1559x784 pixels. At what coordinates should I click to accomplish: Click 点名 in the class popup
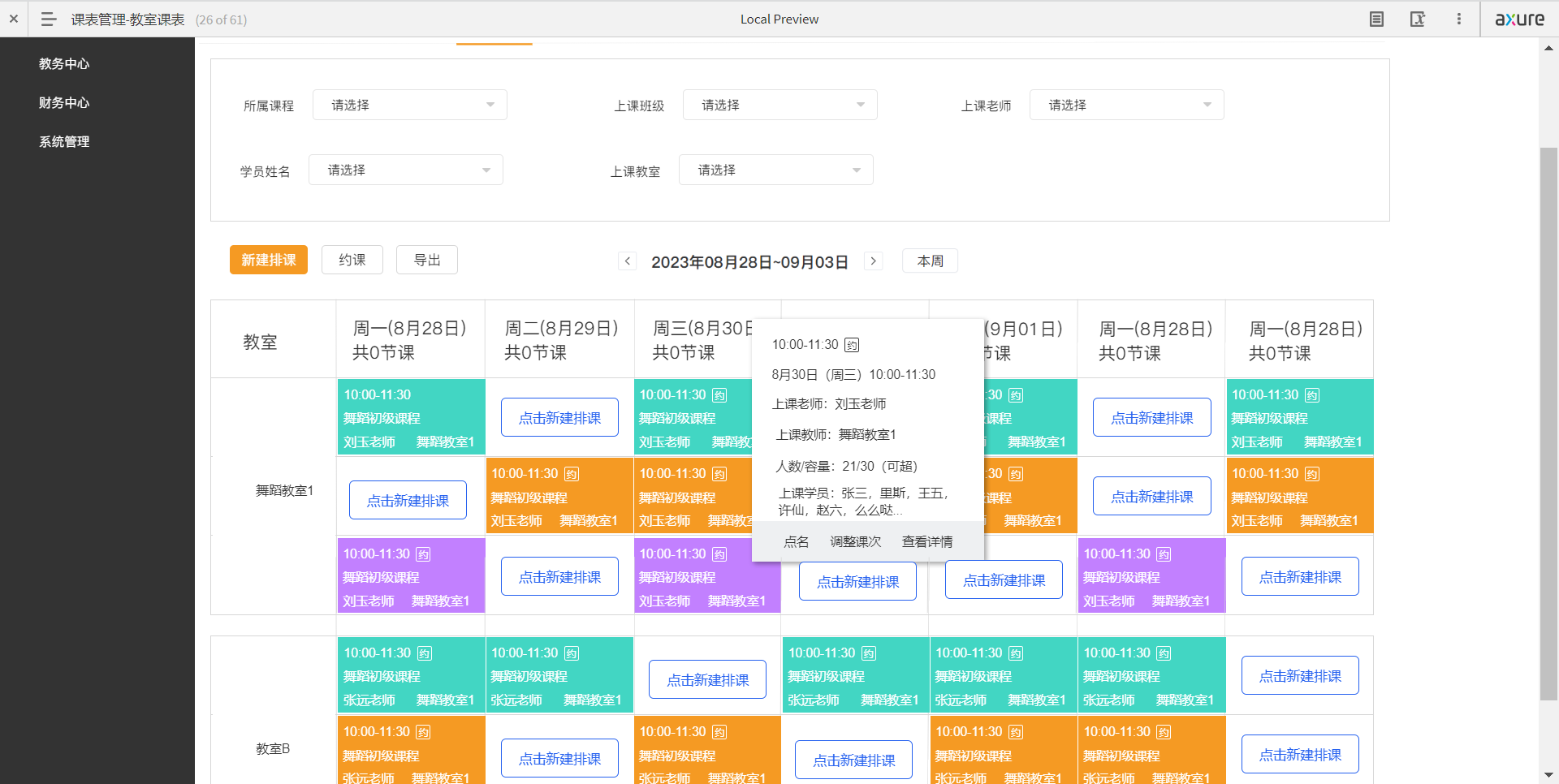pyautogui.click(x=797, y=541)
